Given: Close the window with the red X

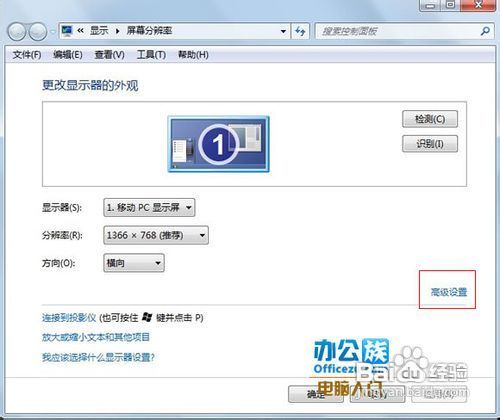Looking at the screenshot, I should pyautogui.click(x=478, y=5).
